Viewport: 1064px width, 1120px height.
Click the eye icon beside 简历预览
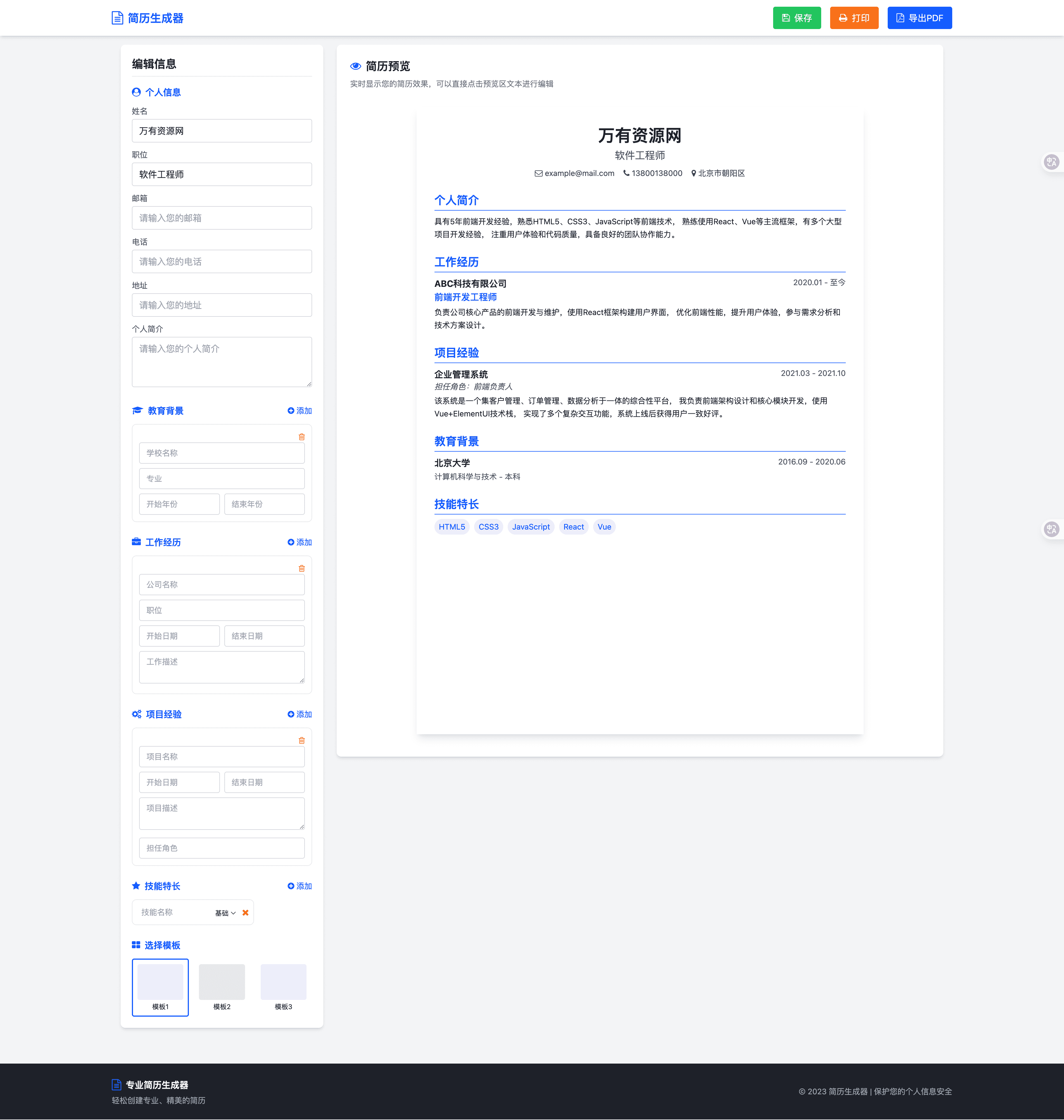356,66
